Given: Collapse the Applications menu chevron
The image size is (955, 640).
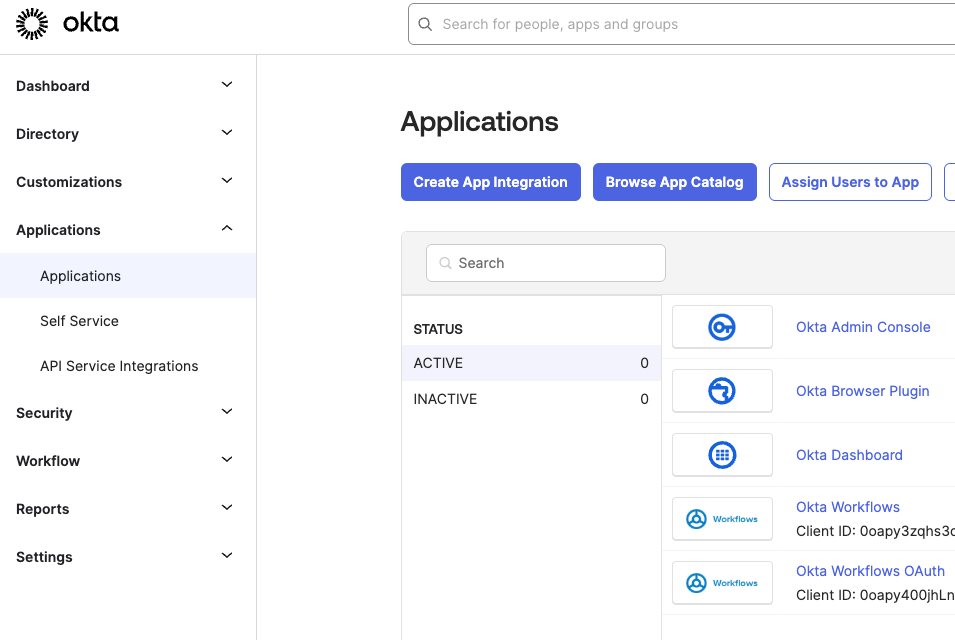Looking at the screenshot, I should coord(227,228).
